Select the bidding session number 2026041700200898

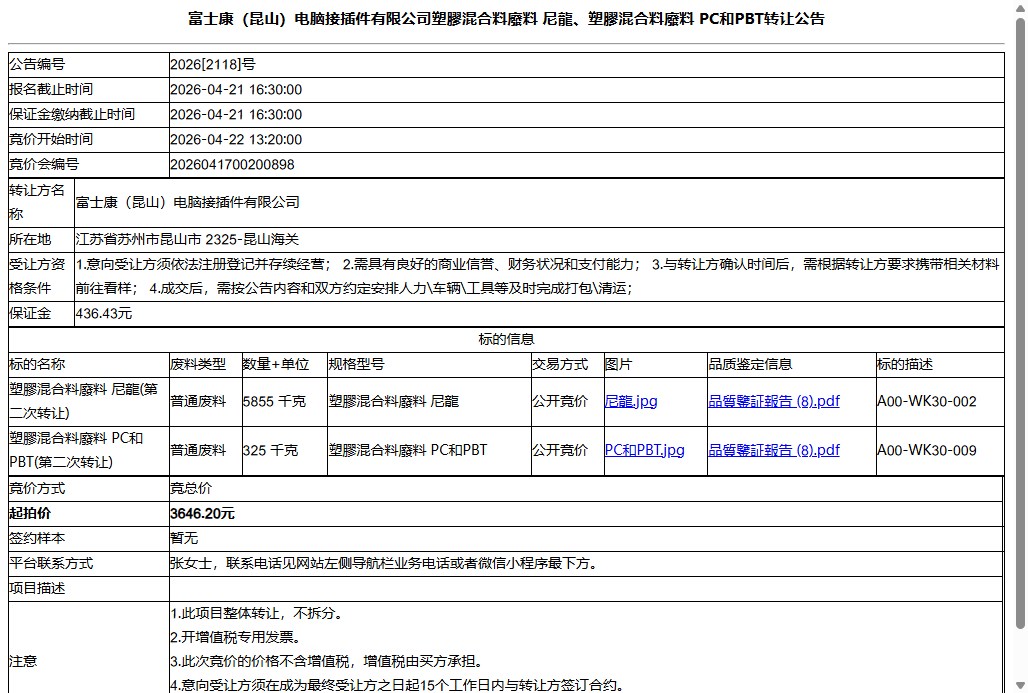232,165
